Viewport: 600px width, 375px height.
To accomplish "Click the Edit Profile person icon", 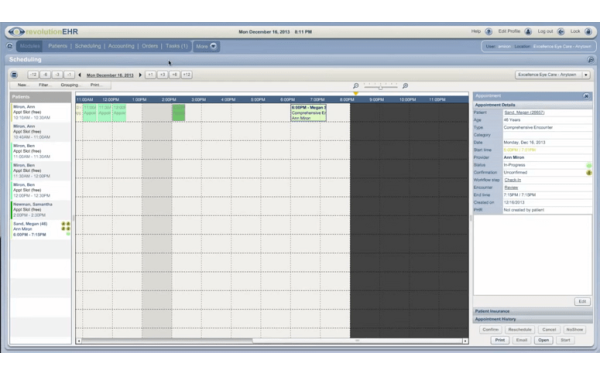I will (x=528, y=32).
